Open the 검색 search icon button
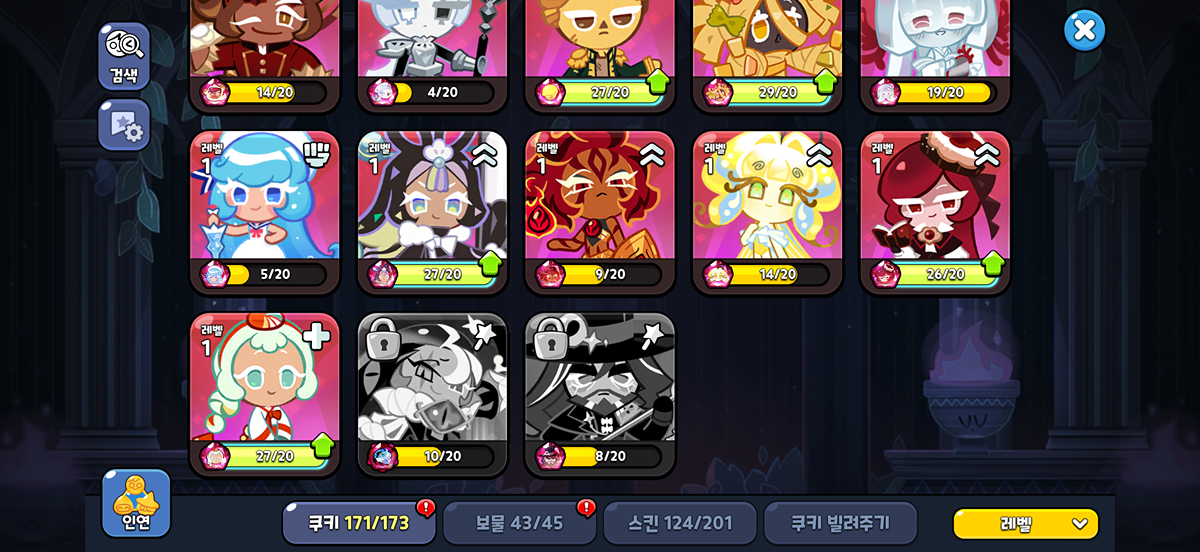 click(124, 55)
